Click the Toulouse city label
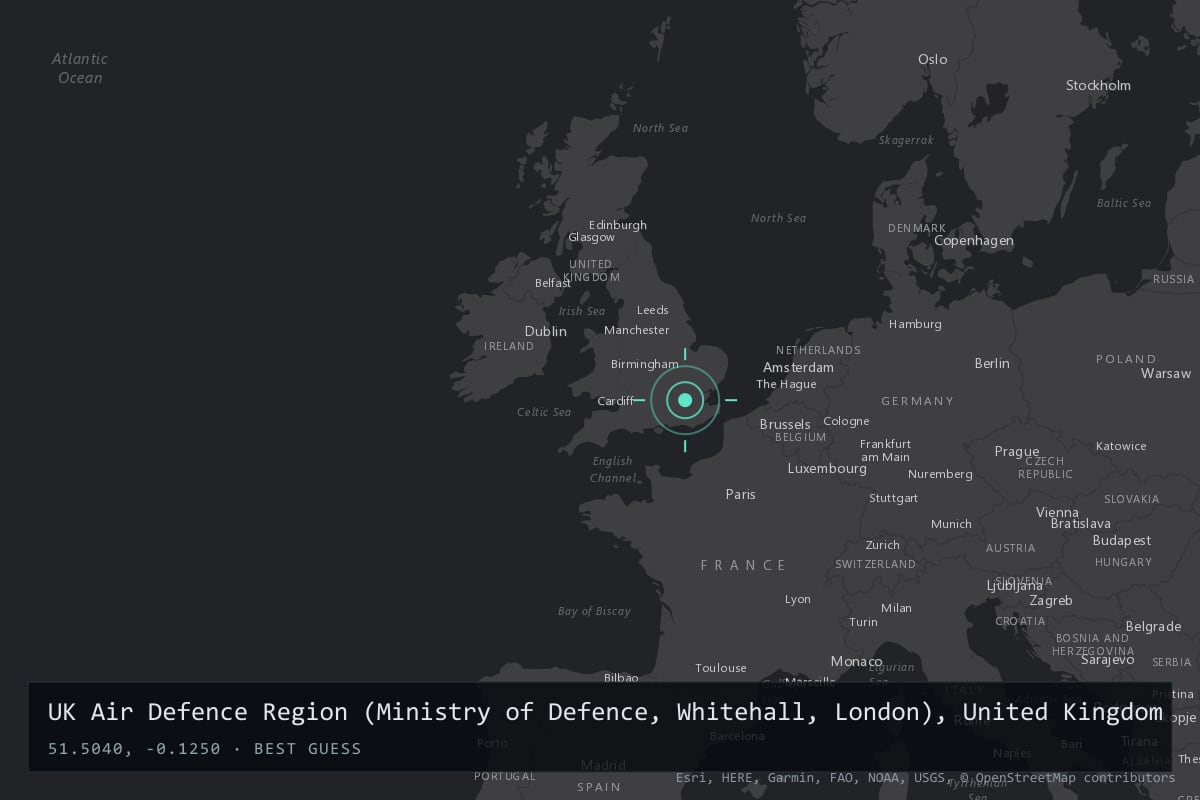This screenshot has width=1200, height=800. point(721,668)
